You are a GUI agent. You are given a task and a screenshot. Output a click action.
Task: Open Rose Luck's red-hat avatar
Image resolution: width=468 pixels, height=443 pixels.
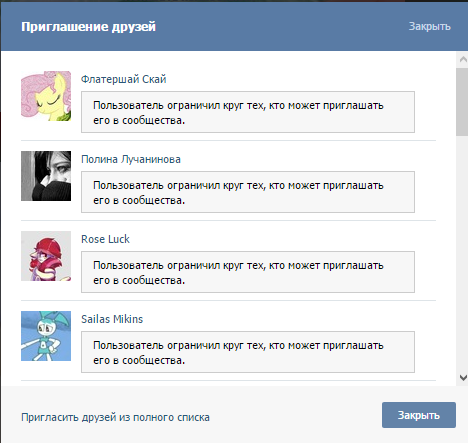[46, 256]
